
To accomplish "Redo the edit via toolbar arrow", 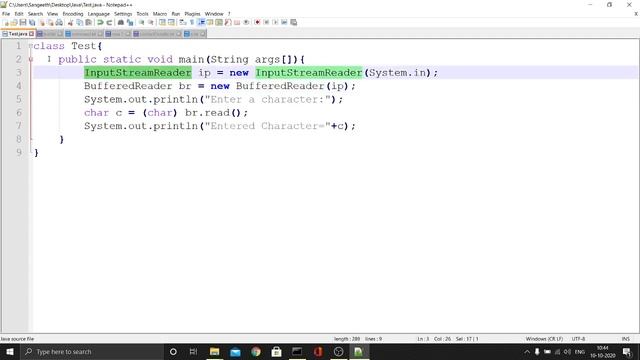I will (109, 22).
